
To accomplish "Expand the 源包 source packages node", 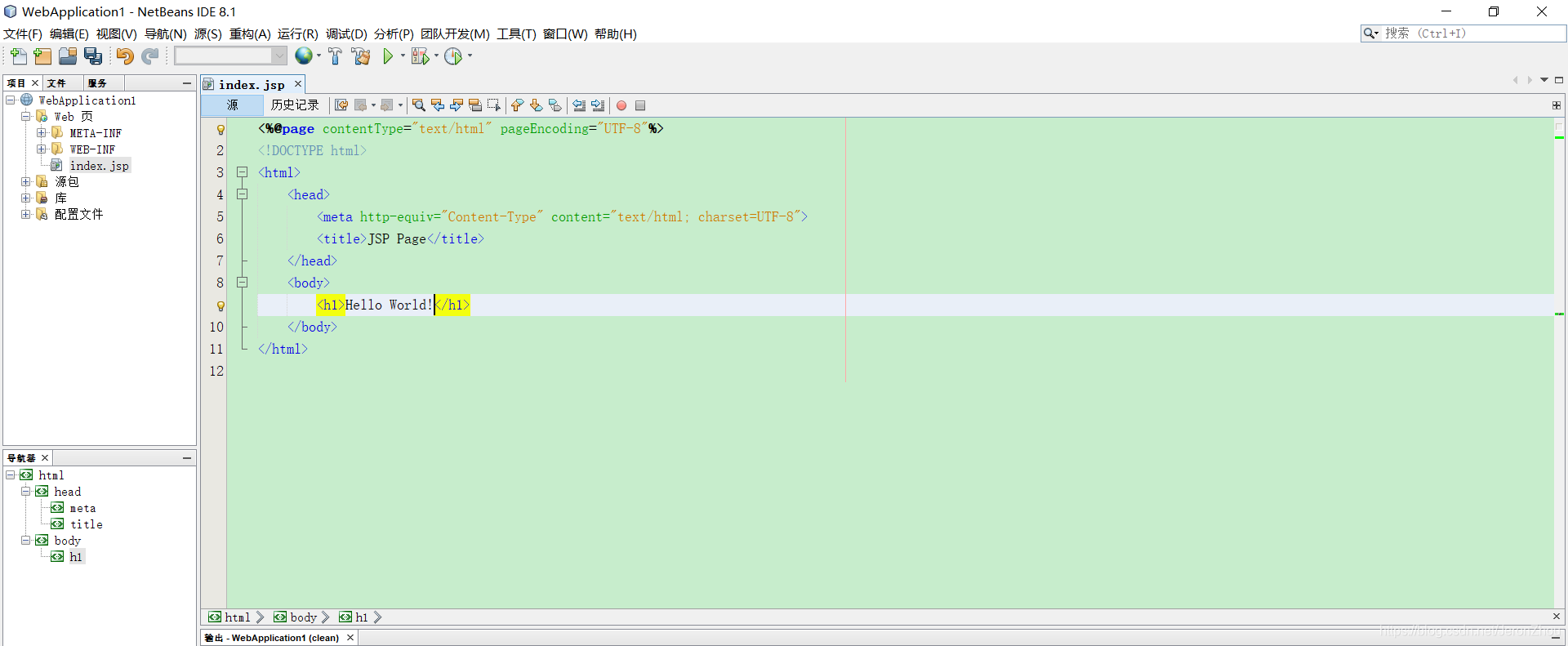I will [25, 181].
